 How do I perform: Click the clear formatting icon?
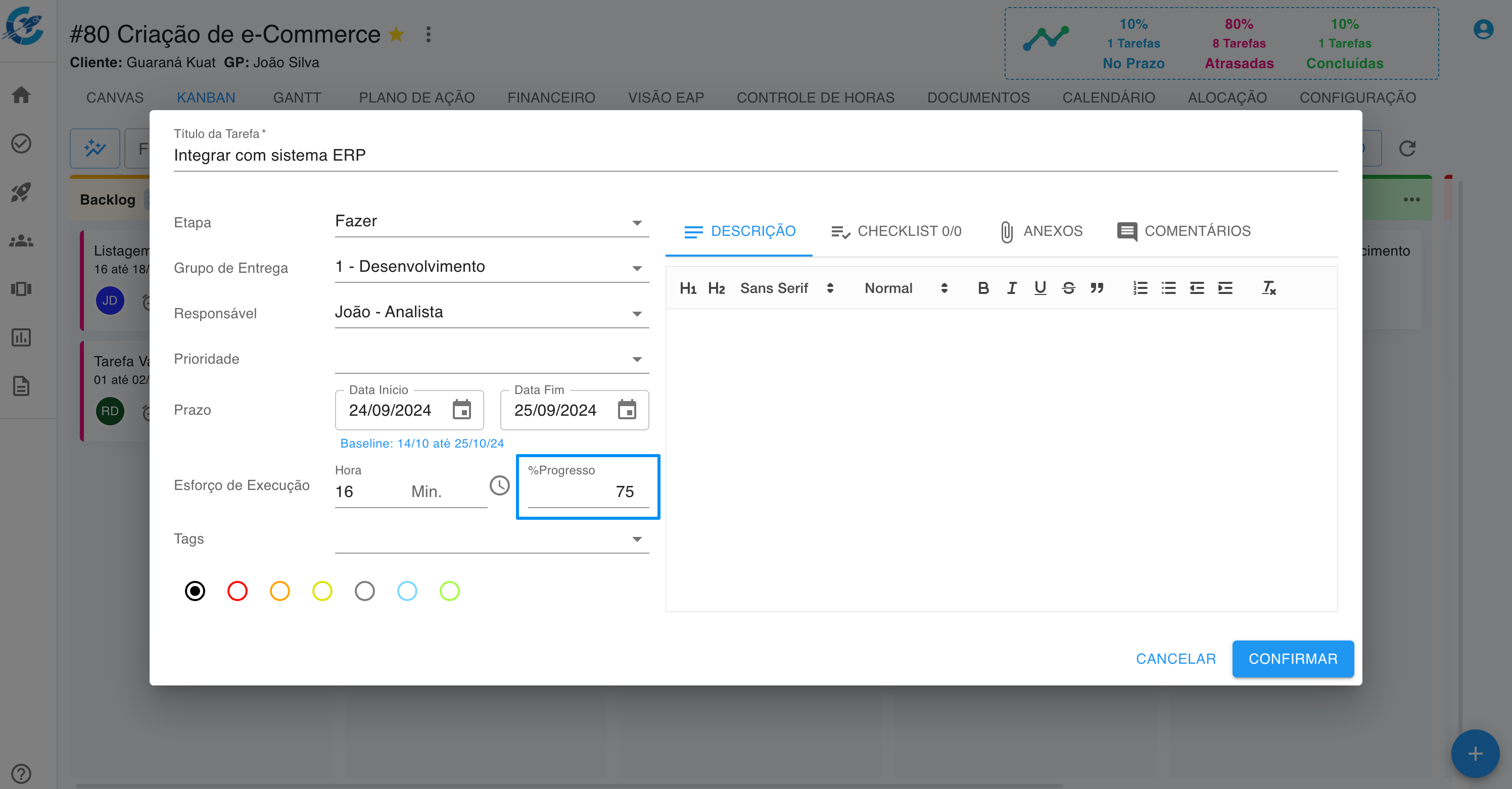coord(1268,288)
